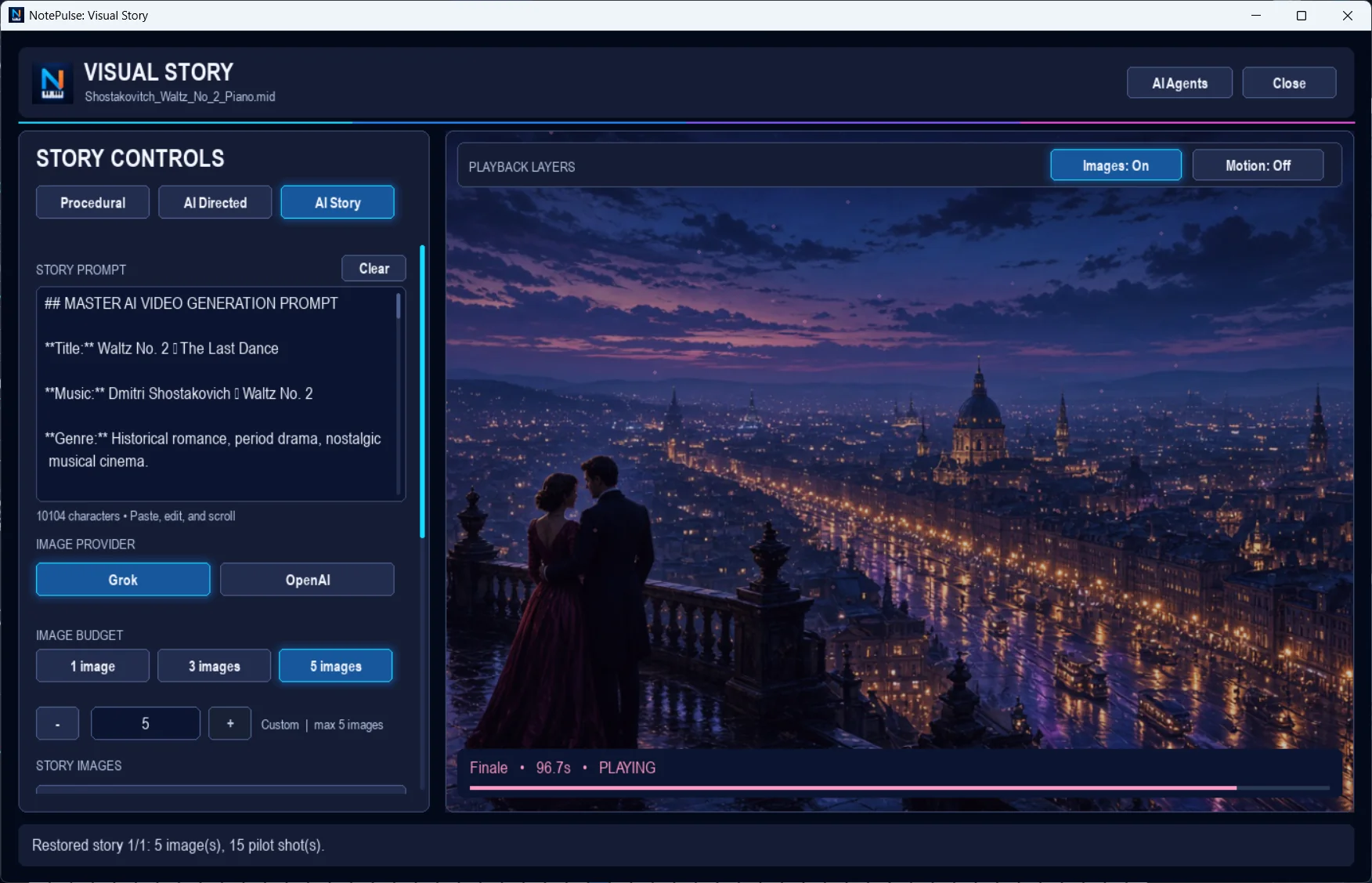Click the 'Restored story 1/1' status message

(178, 845)
